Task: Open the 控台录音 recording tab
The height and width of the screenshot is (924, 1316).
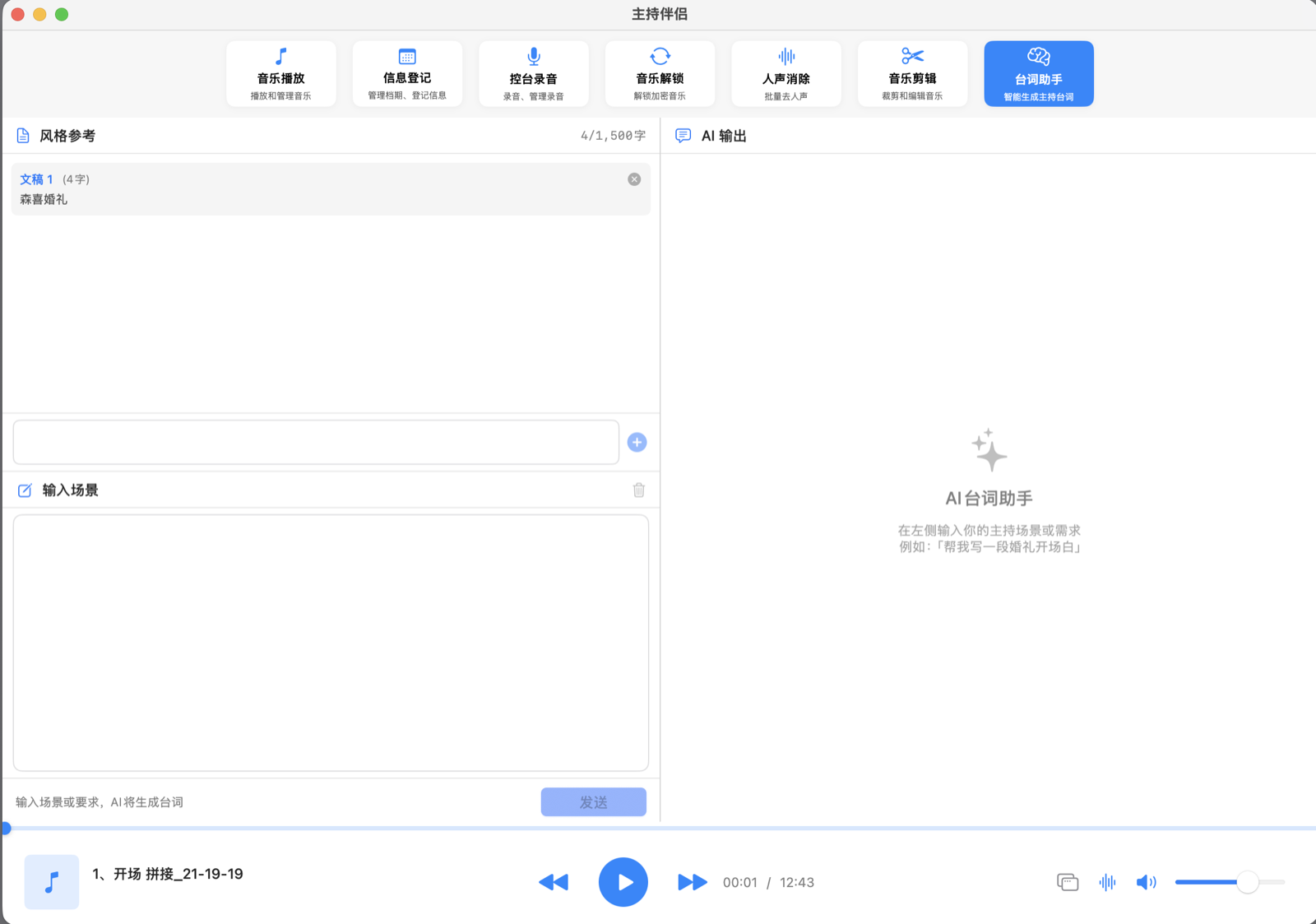Action: 534,74
